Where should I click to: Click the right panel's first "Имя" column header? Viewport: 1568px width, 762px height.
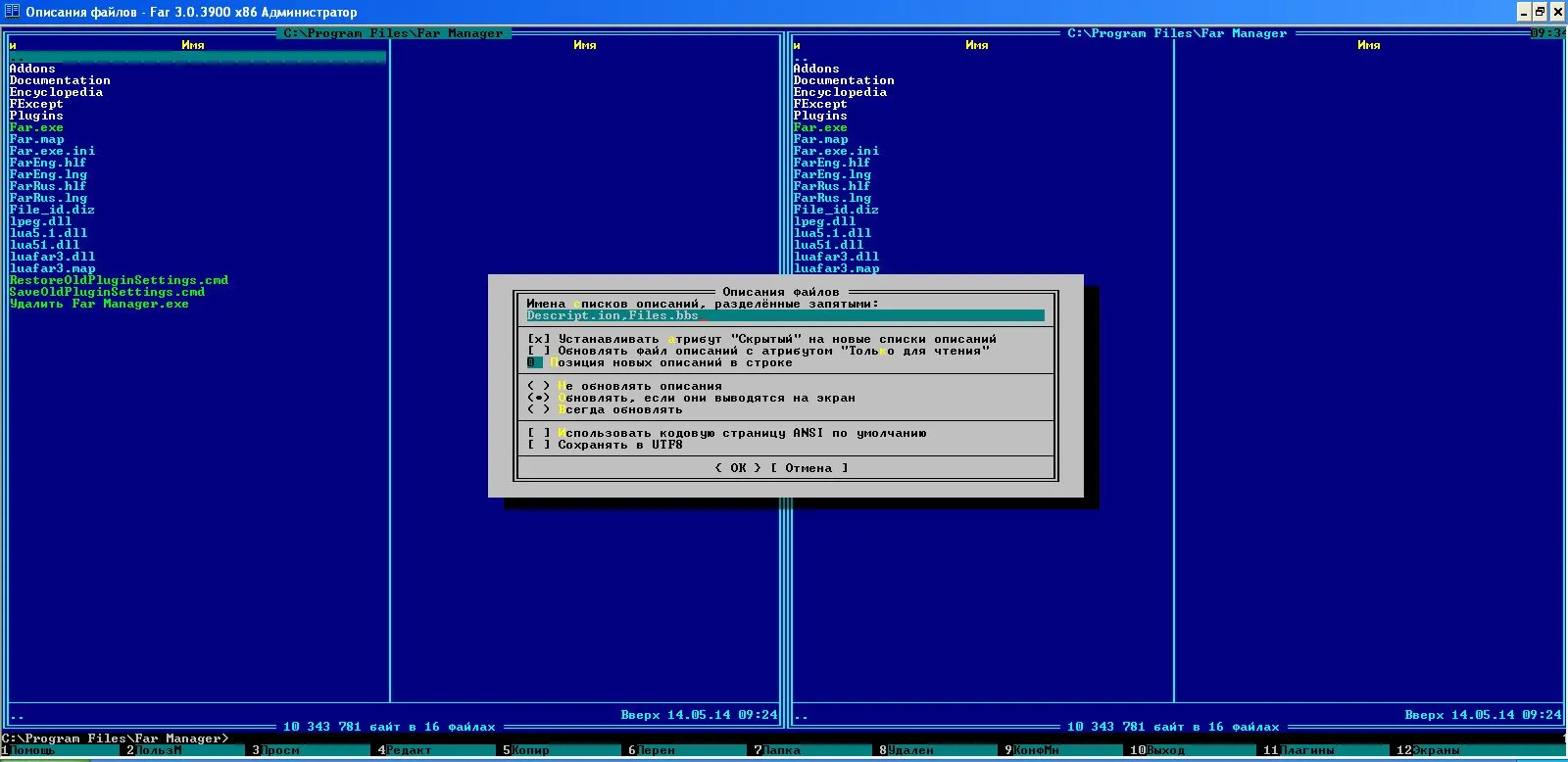(977, 45)
